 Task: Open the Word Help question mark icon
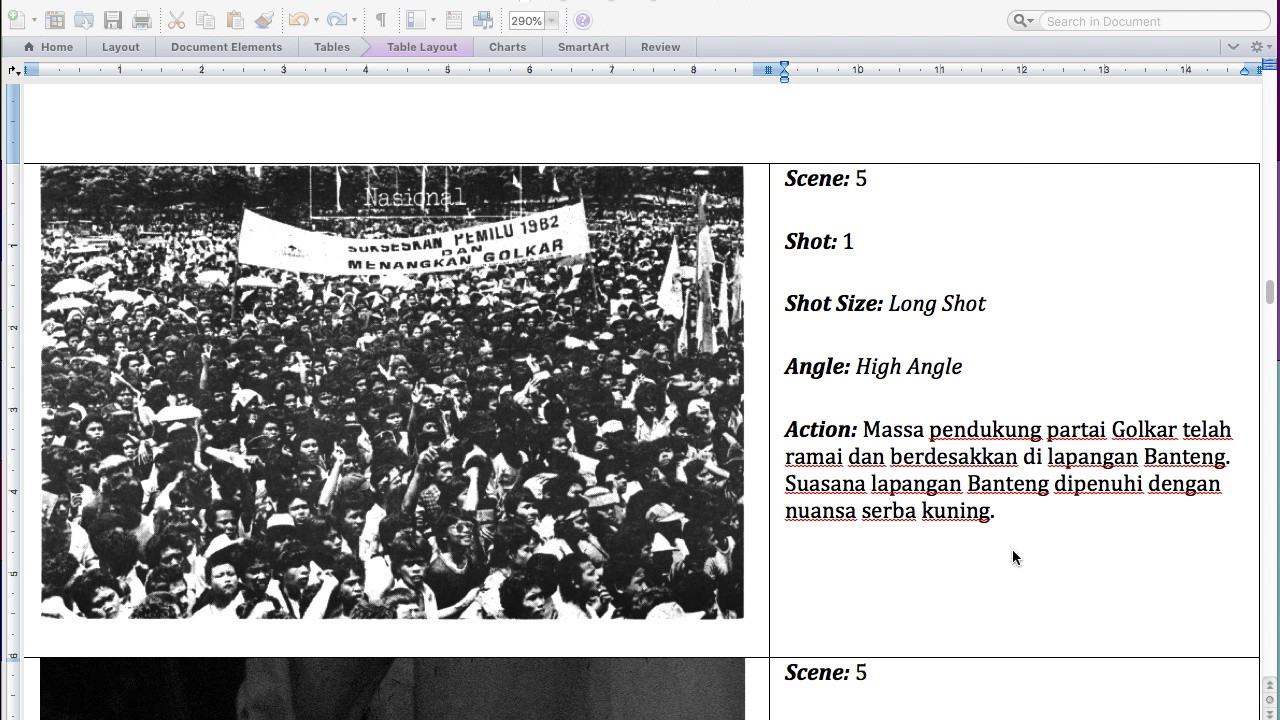pos(583,20)
